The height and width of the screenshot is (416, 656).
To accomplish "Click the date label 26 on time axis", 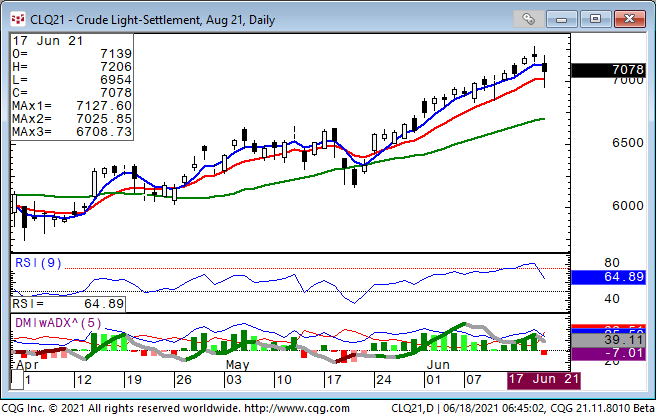I will [184, 380].
